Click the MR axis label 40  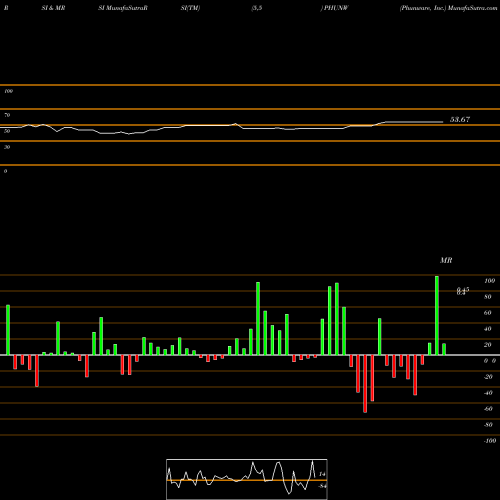pyautogui.click(x=488, y=329)
